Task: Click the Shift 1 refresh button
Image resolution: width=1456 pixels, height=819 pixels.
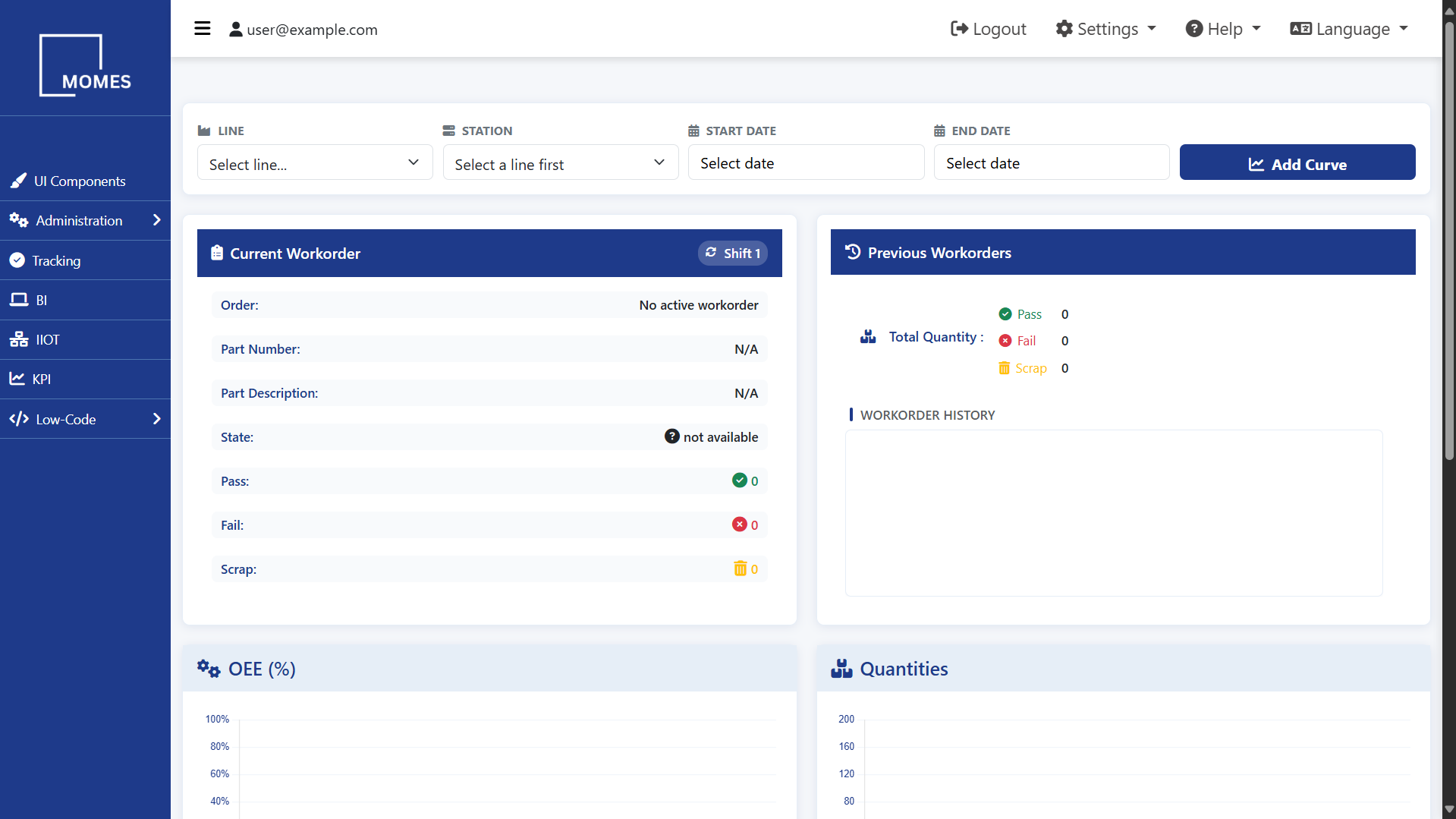Action: tap(733, 253)
